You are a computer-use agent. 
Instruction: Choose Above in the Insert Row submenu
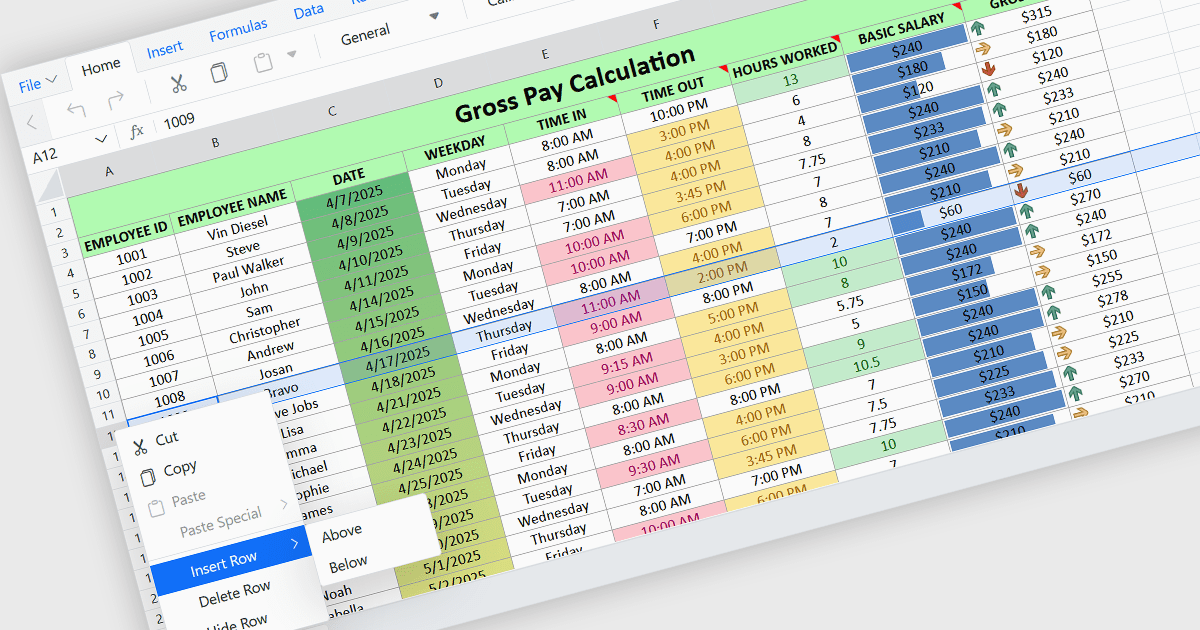click(342, 532)
